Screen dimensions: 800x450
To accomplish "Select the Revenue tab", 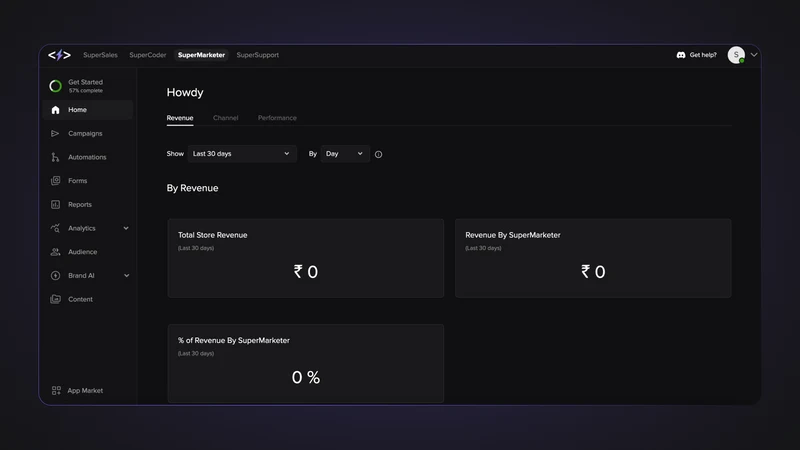I will [180, 118].
